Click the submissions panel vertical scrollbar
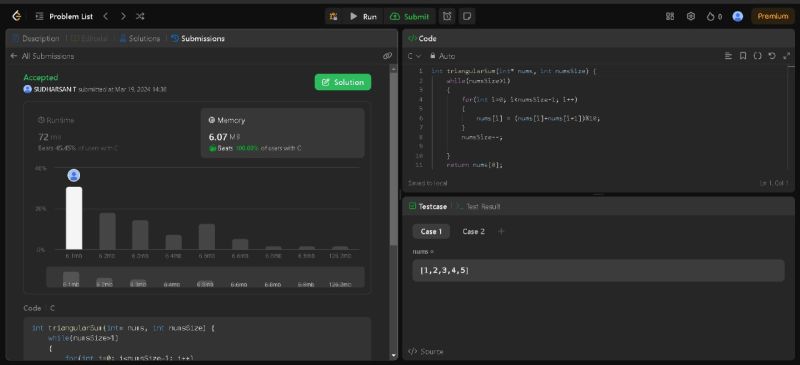 click(x=393, y=158)
